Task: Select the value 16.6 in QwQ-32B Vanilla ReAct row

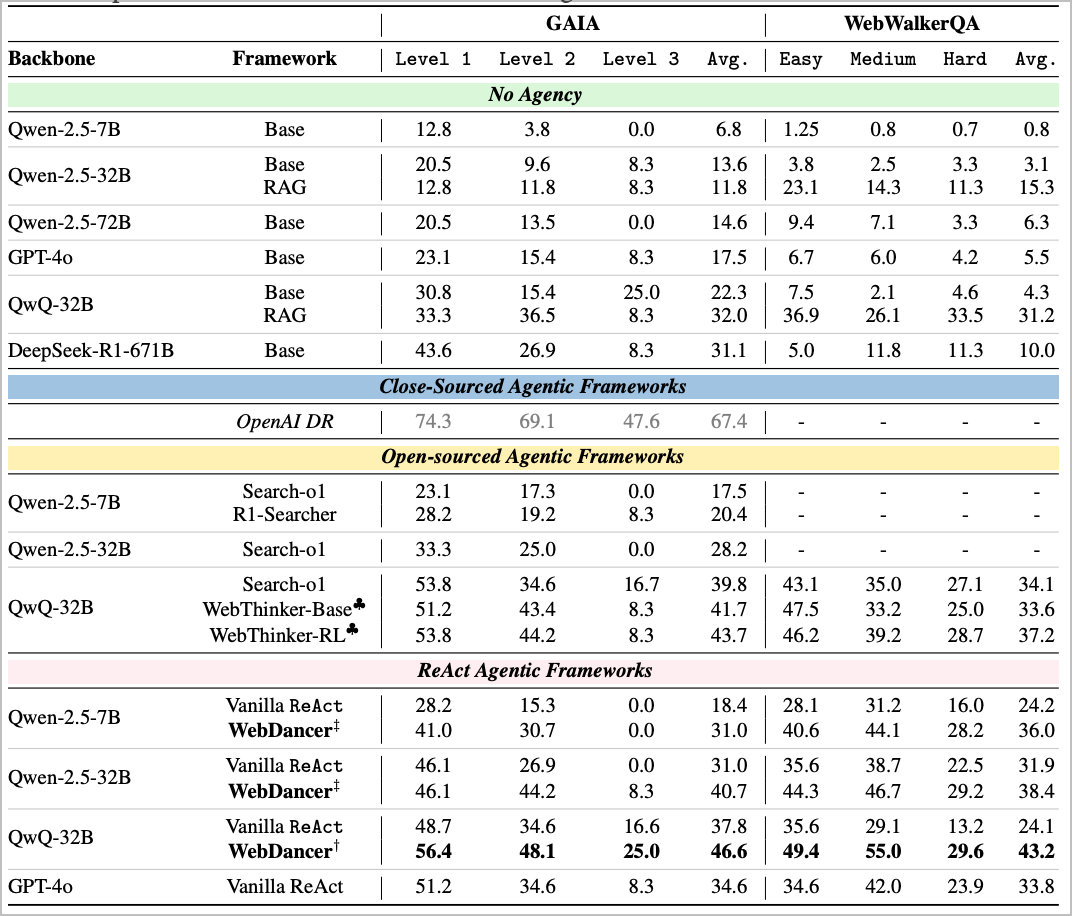Action: [641, 826]
